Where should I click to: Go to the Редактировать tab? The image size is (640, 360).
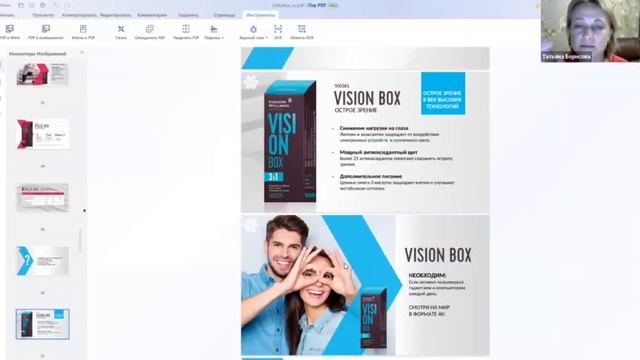point(116,15)
